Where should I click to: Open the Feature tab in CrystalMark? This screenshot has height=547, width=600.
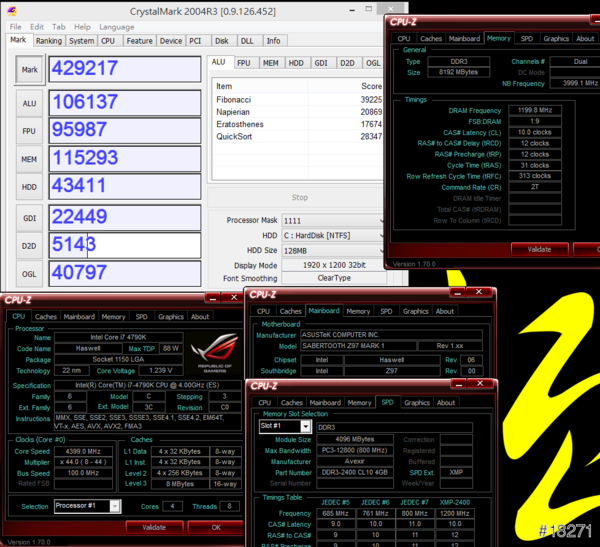[x=140, y=41]
